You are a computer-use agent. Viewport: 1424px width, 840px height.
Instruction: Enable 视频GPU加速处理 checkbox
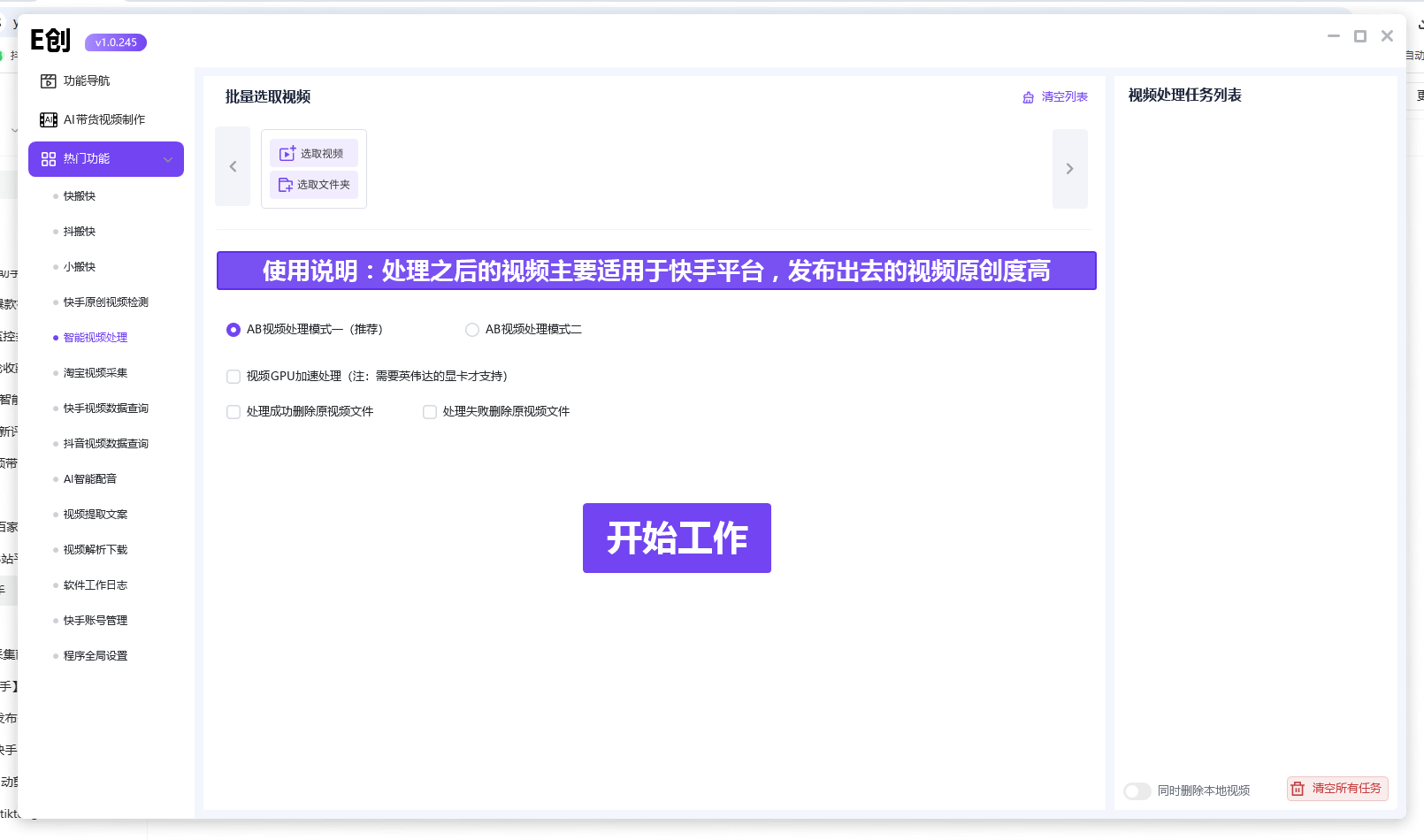click(234, 377)
